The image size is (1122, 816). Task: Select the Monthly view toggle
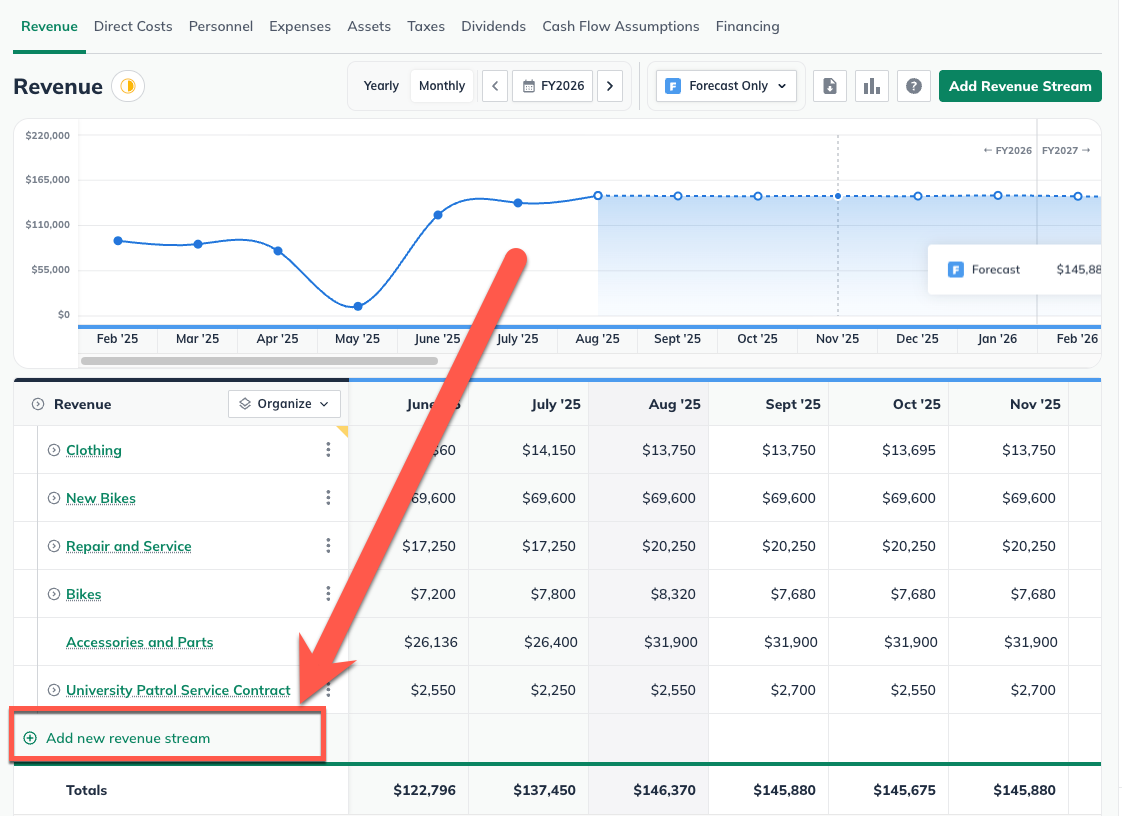(x=441, y=86)
